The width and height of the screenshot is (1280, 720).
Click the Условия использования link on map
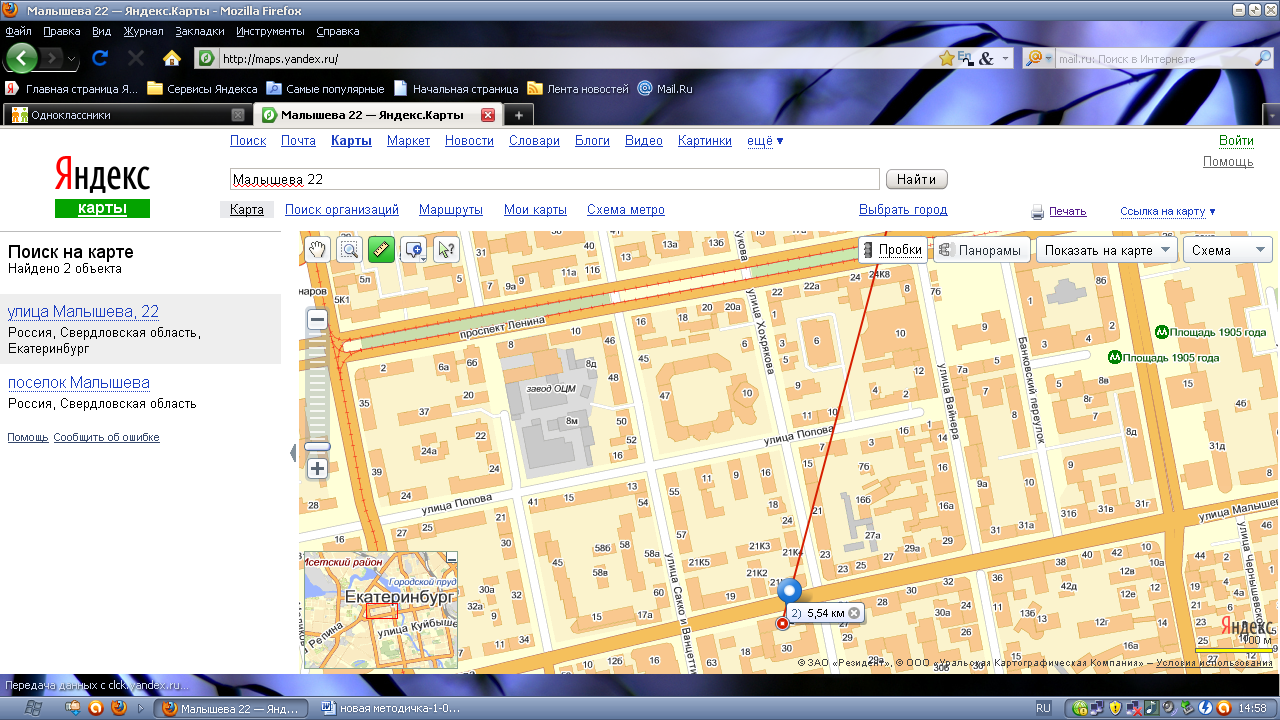coord(1214,662)
